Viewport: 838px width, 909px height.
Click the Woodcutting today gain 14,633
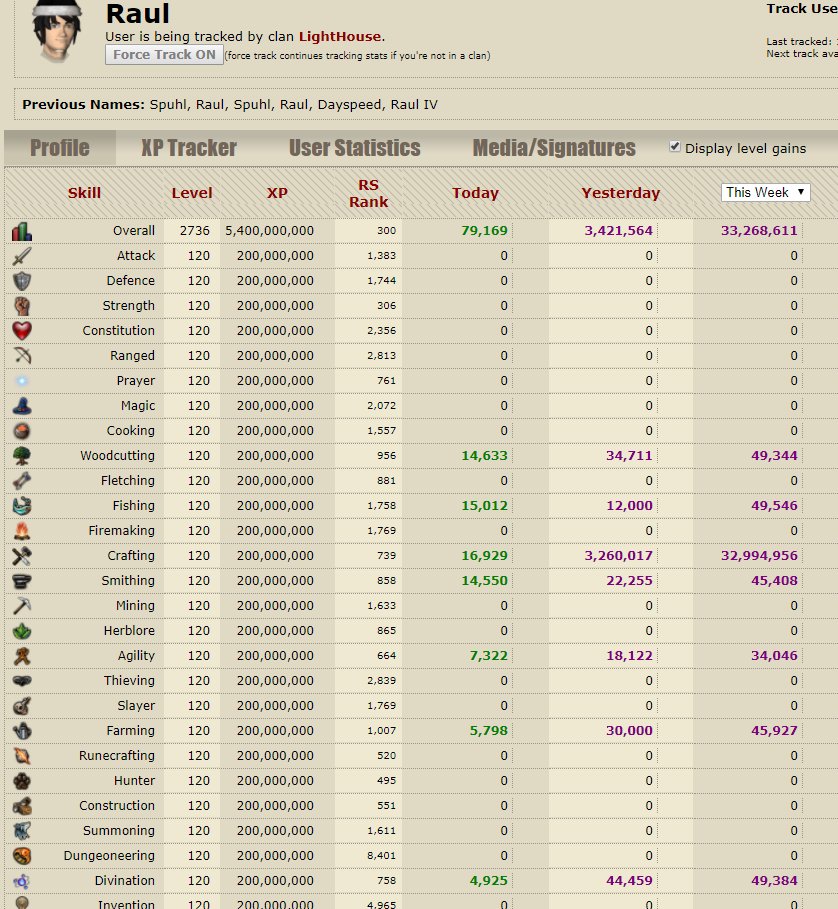click(484, 456)
